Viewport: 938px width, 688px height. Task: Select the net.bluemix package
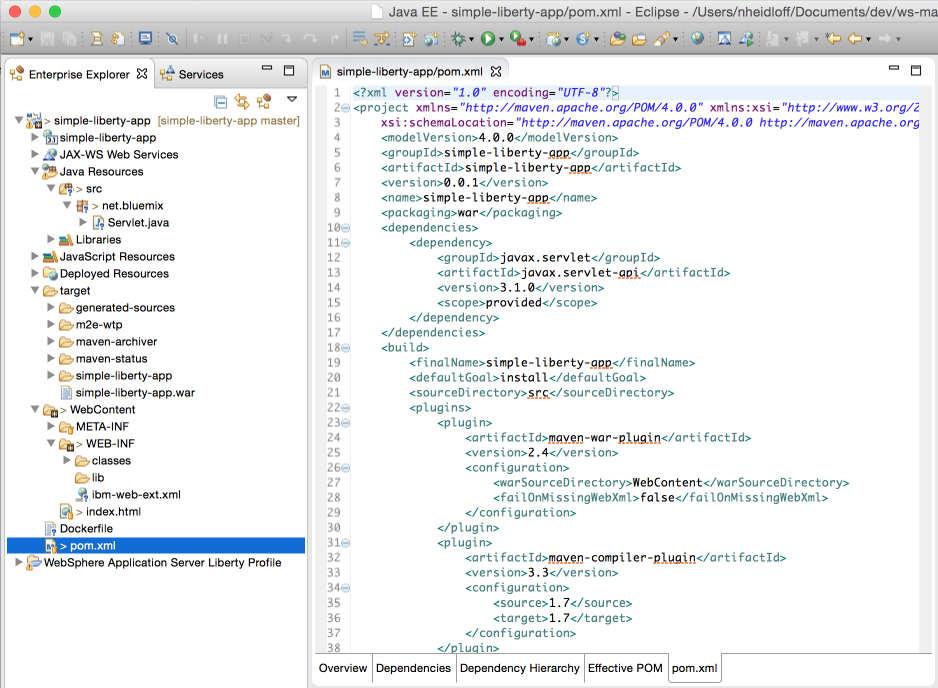pos(133,206)
